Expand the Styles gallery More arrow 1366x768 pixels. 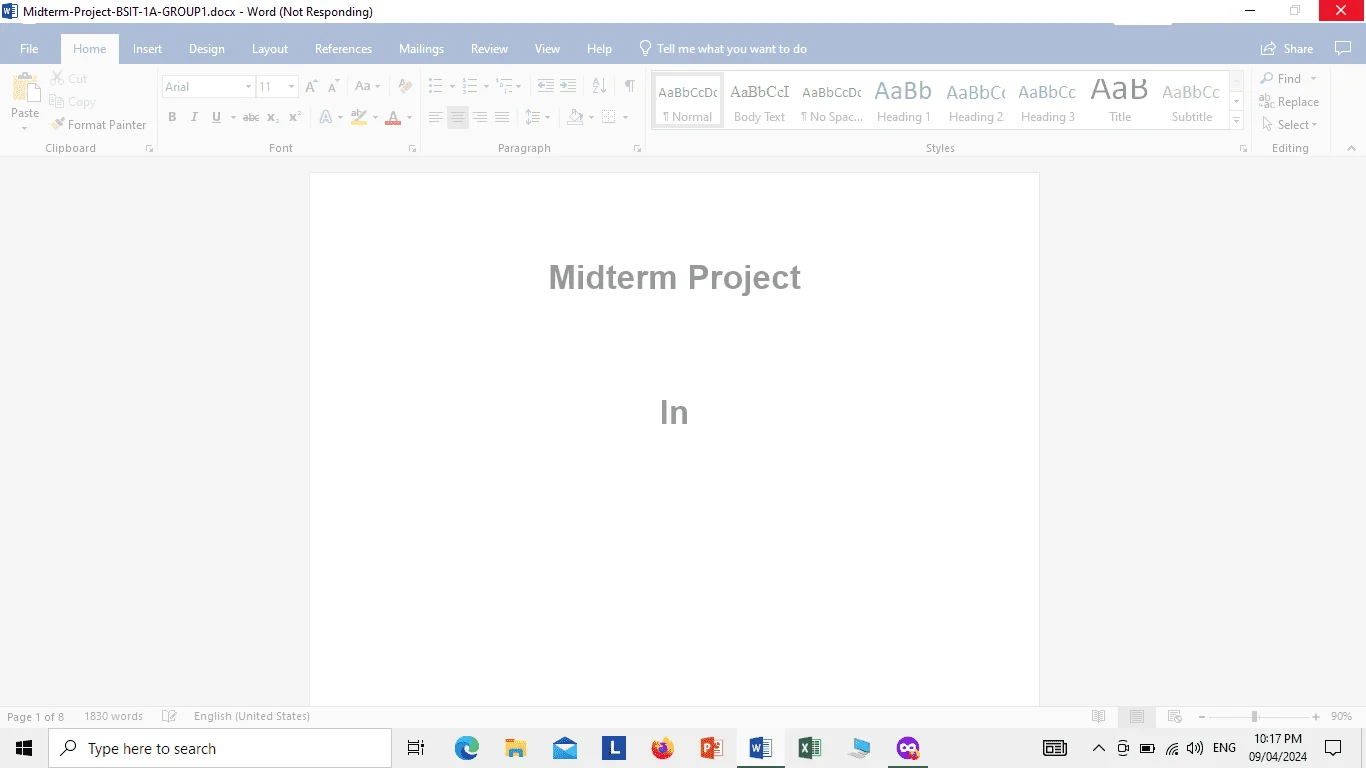click(x=1237, y=121)
